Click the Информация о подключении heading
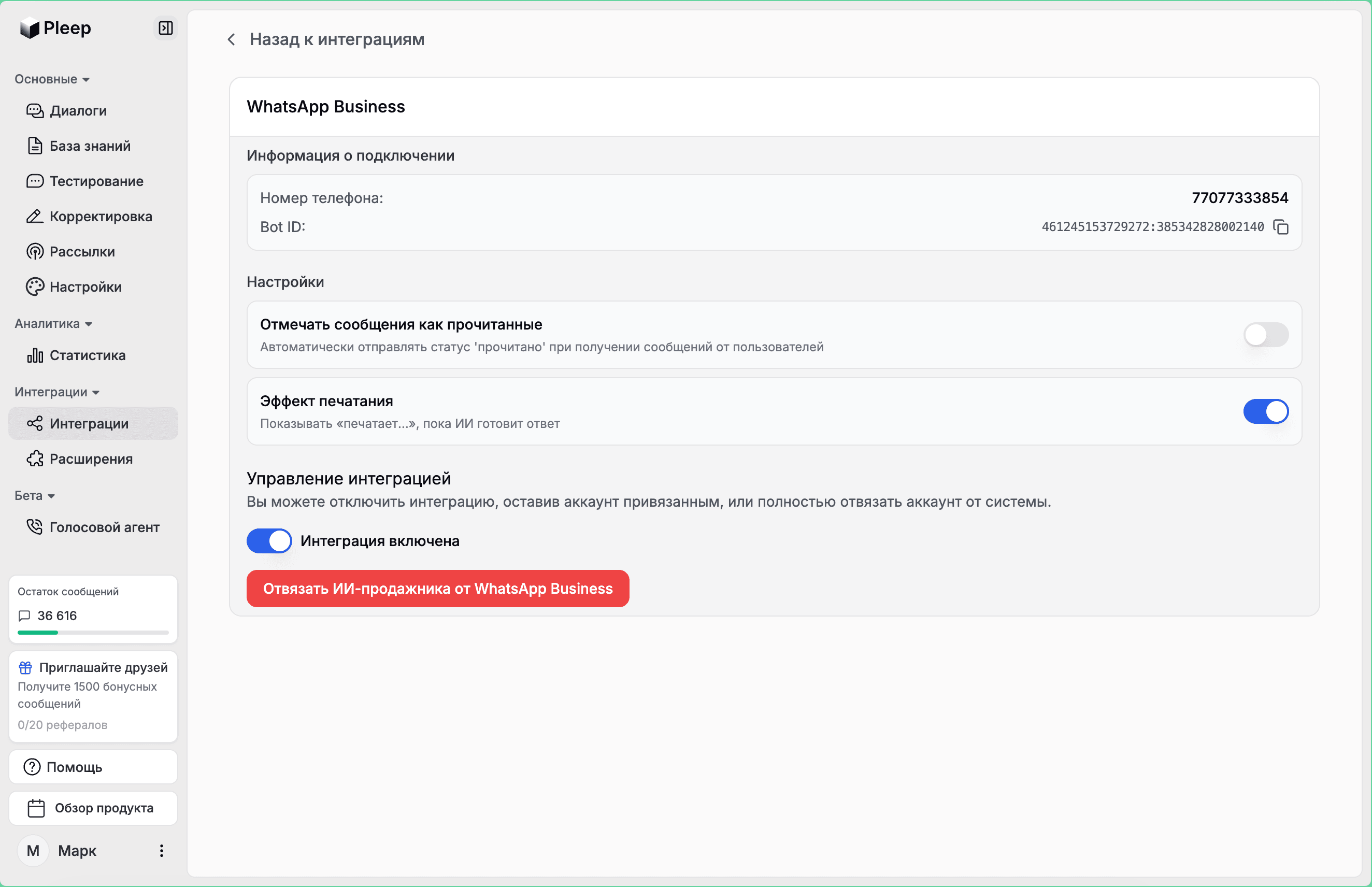 click(x=350, y=155)
